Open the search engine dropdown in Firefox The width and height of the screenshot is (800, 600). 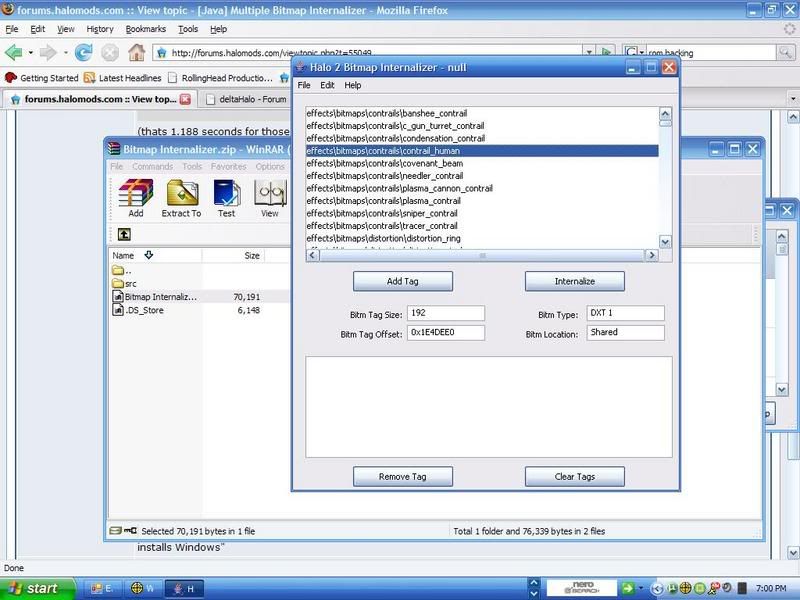coord(641,53)
